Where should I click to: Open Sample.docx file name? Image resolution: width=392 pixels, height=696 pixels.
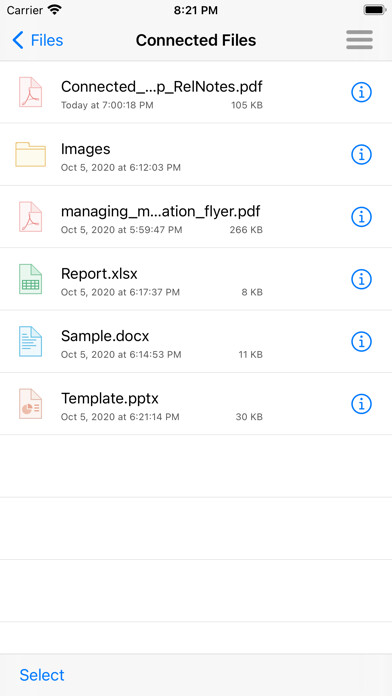[x=105, y=336]
